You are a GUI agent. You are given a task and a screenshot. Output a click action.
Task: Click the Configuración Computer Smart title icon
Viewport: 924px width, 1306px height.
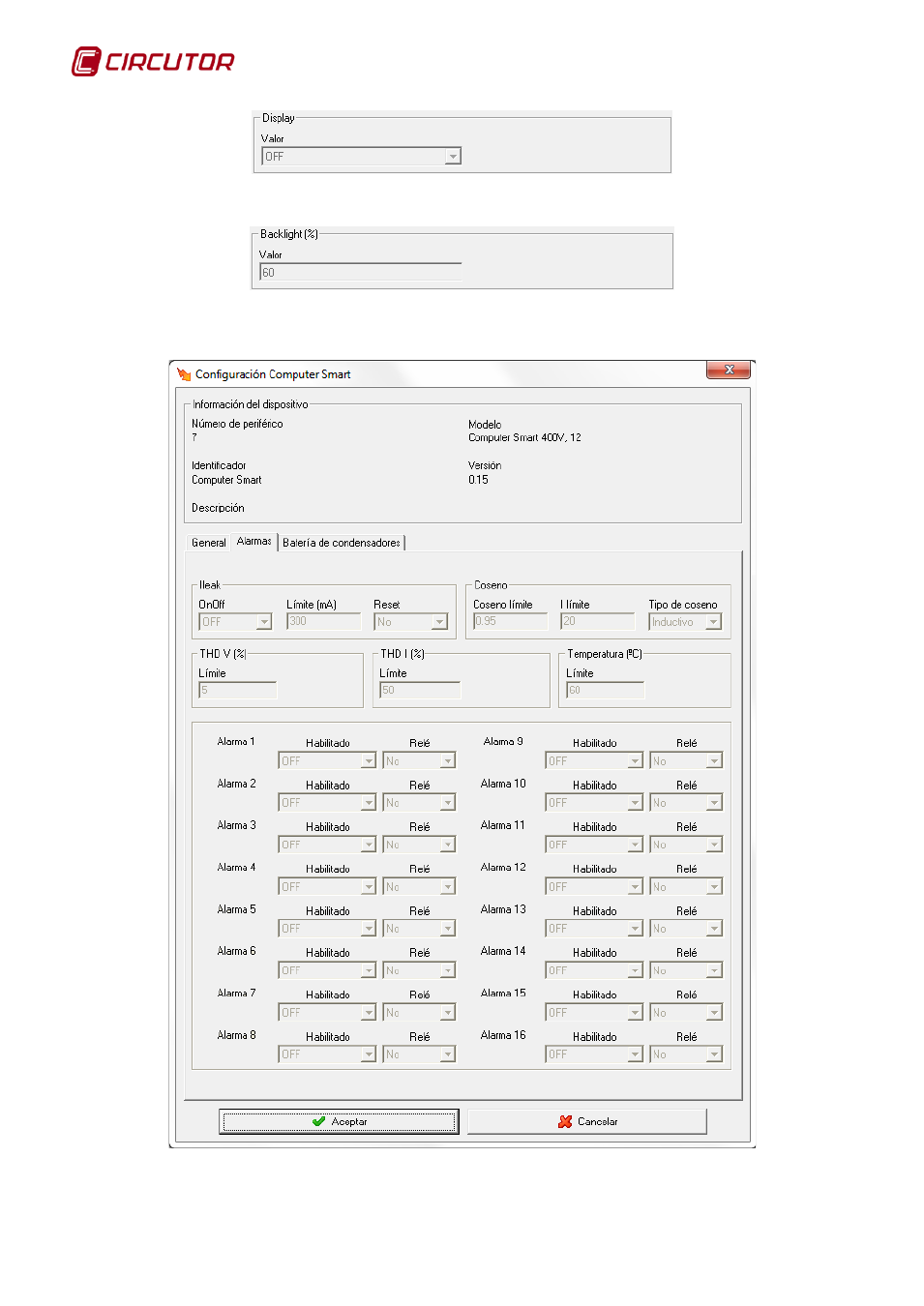coord(184,374)
